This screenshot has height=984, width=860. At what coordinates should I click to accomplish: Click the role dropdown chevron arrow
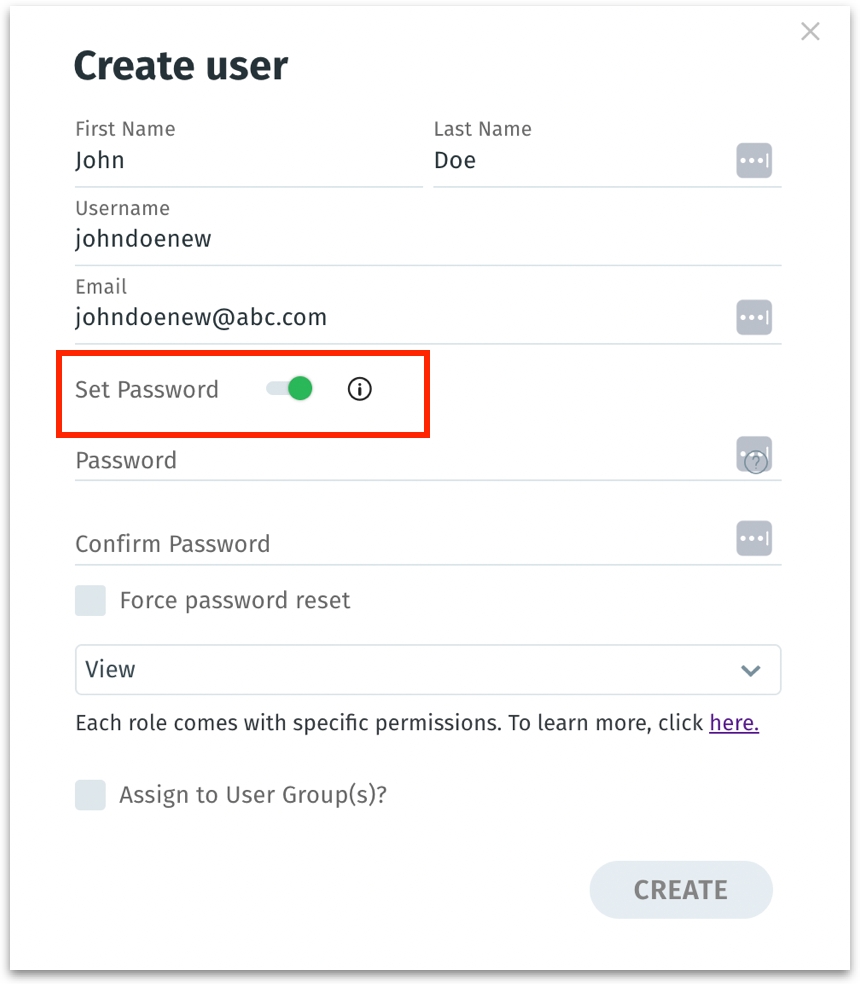[750, 670]
